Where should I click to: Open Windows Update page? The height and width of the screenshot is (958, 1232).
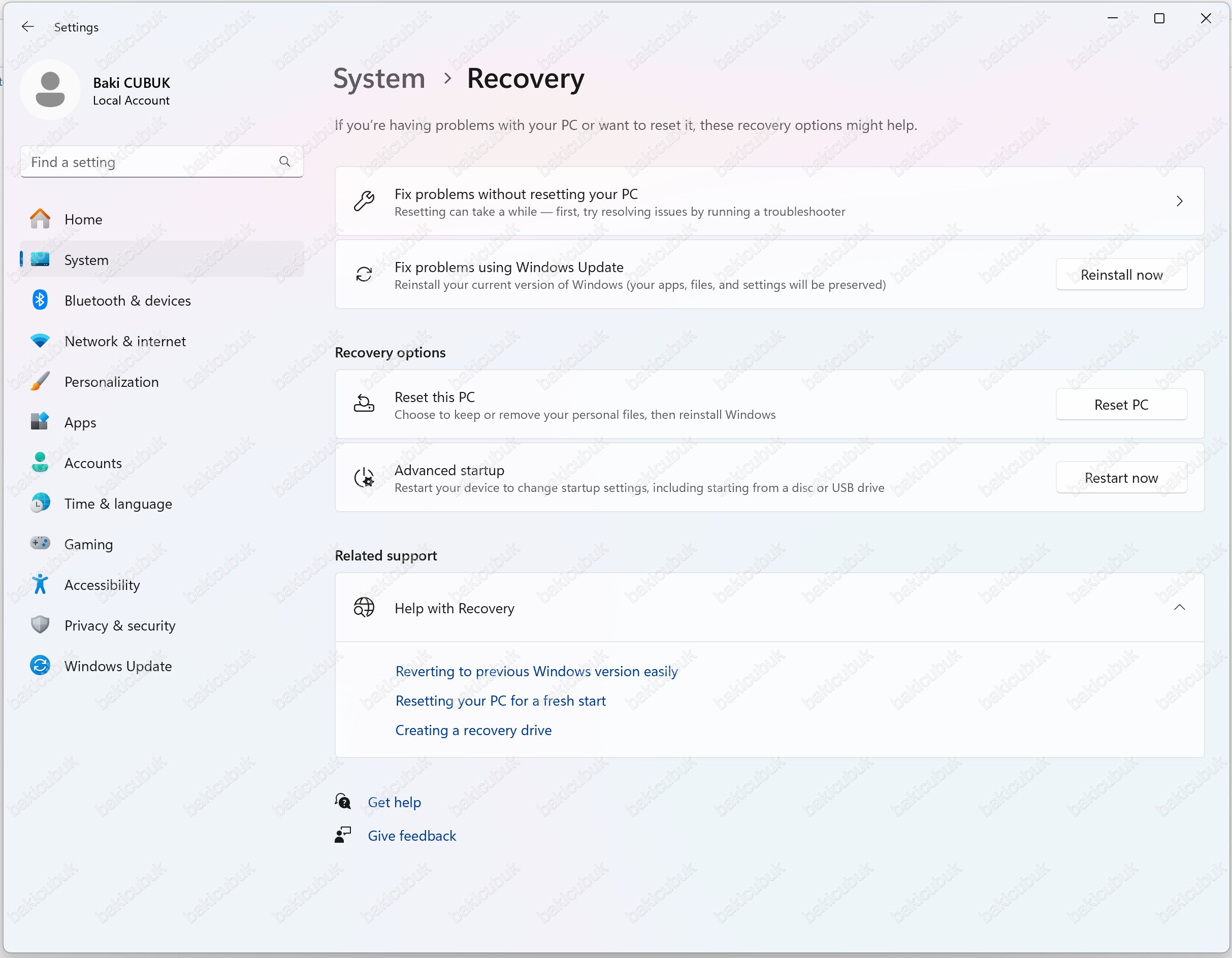pos(162,666)
